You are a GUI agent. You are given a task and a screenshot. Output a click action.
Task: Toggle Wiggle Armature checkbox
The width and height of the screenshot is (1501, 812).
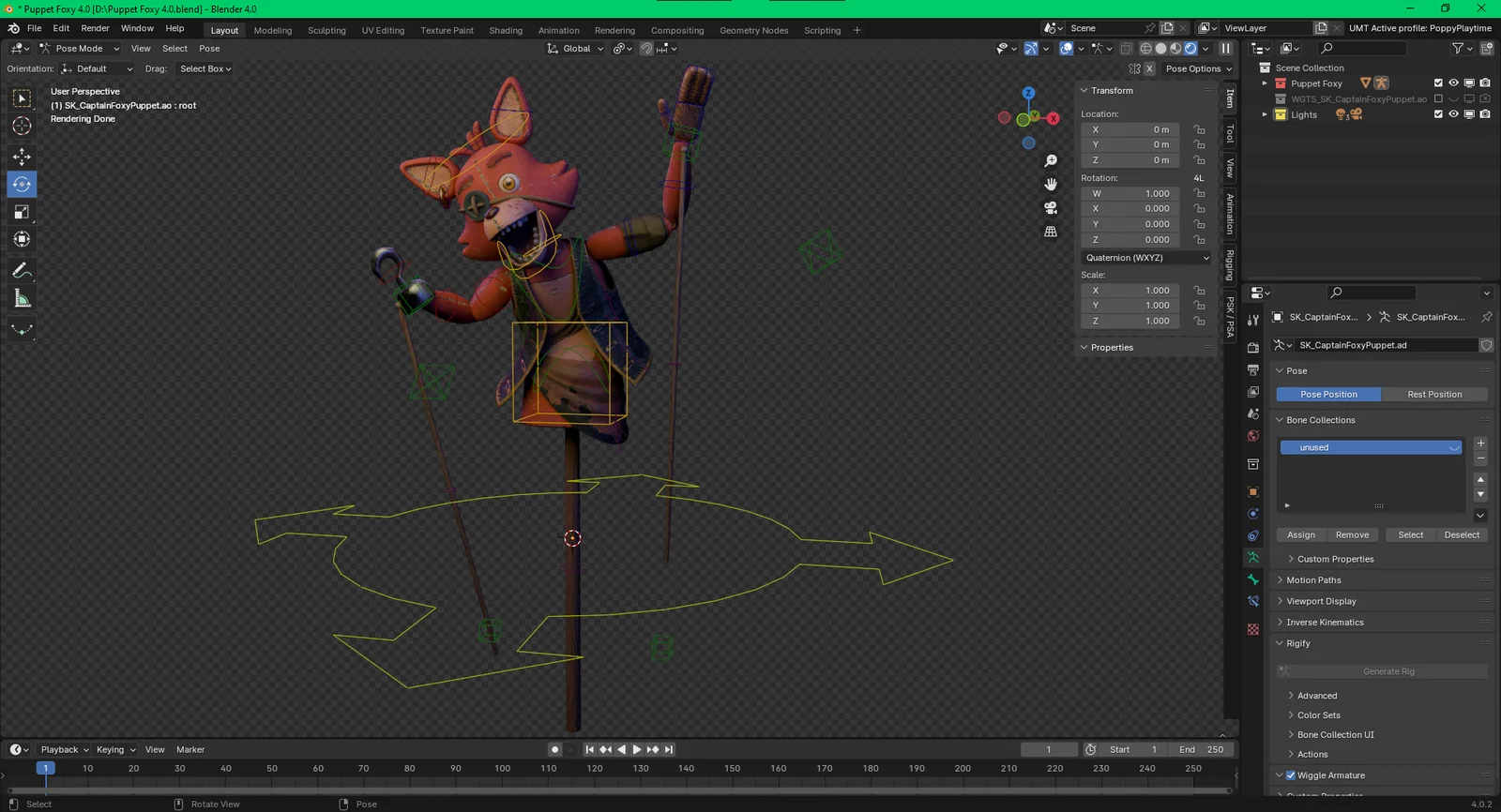(1291, 775)
